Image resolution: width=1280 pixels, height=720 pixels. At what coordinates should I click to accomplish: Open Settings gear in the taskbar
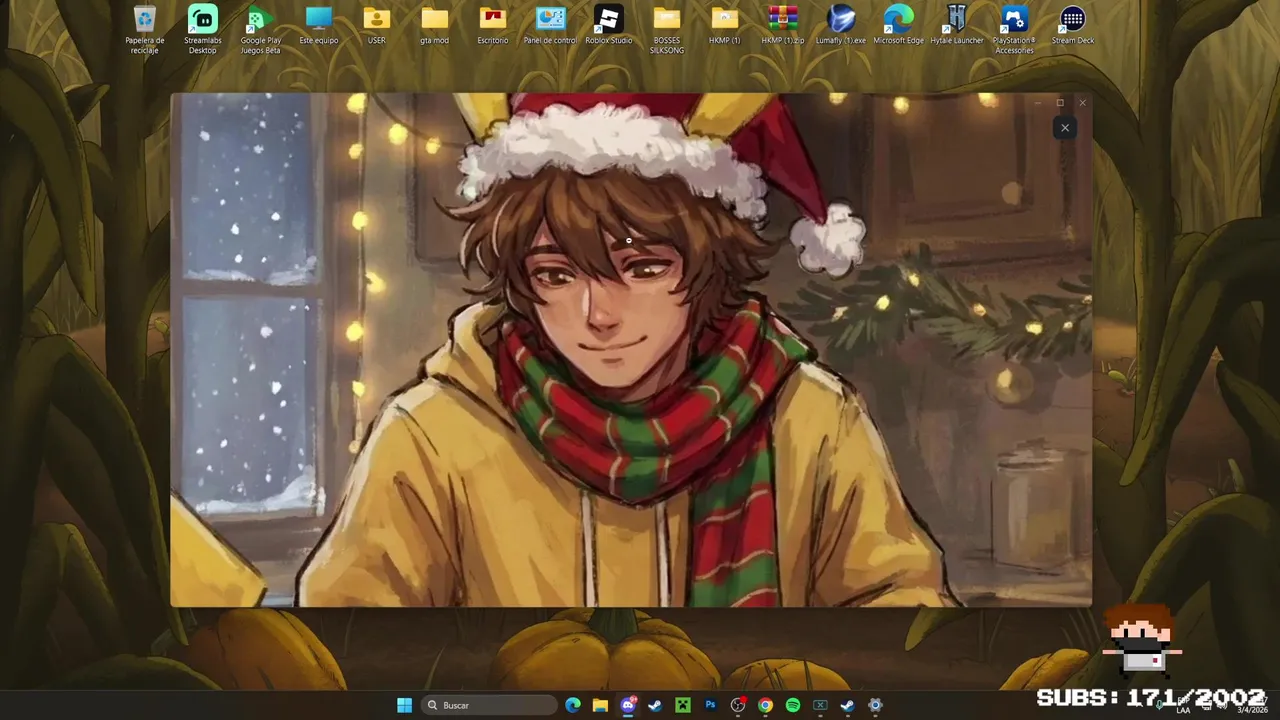click(x=875, y=705)
